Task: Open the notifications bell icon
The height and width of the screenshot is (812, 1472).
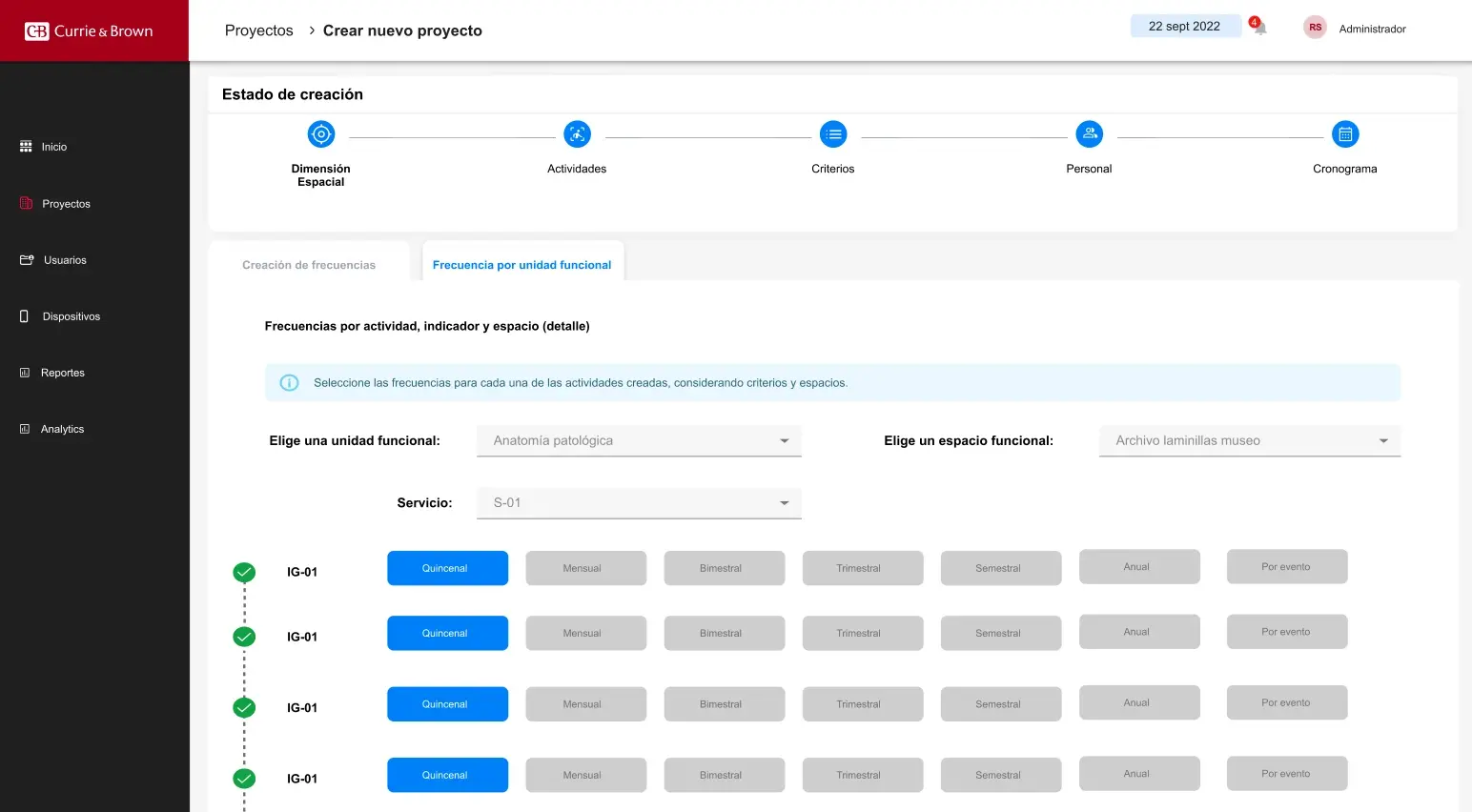Action: [1258, 26]
